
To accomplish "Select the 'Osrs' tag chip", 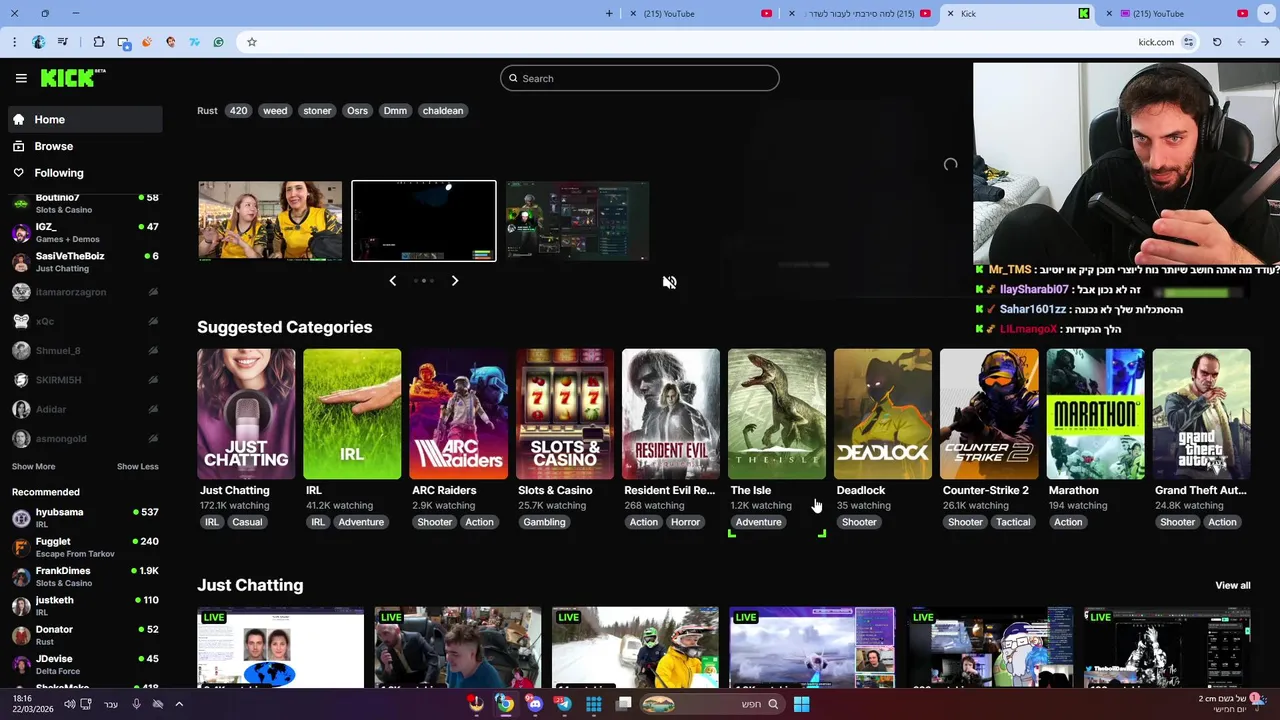I will coord(357,111).
